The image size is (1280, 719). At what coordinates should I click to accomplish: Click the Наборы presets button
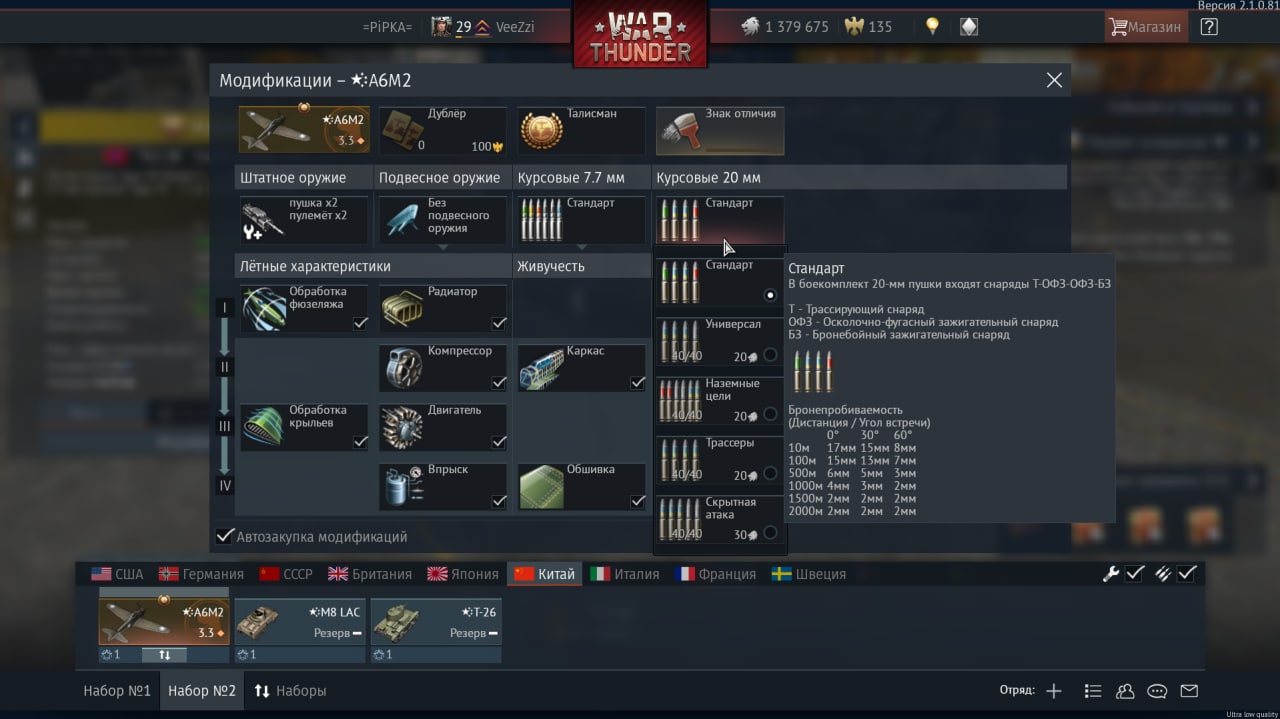point(290,690)
